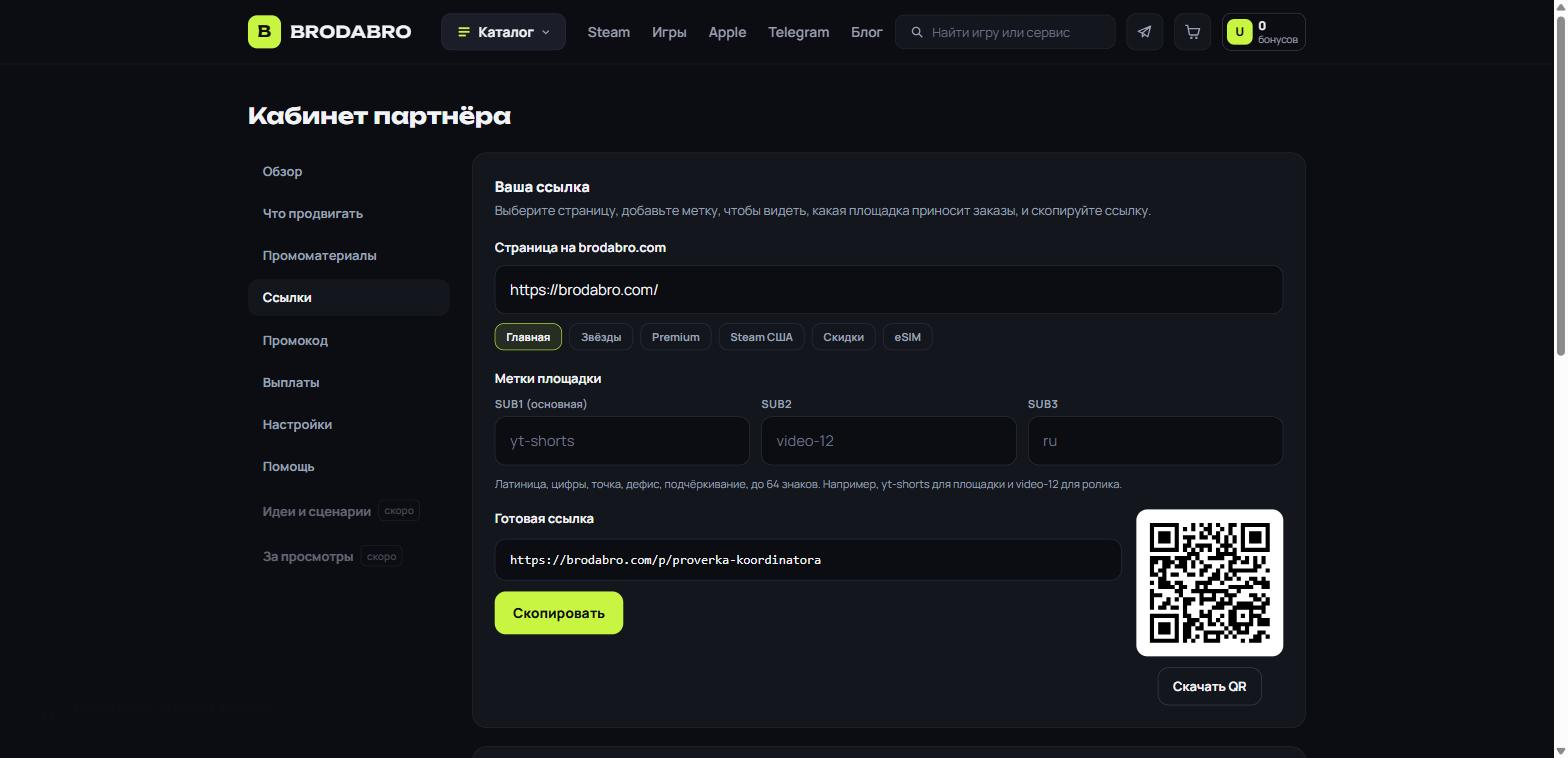The height and width of the screenshot is (758, 1568).
Task: Open Что продвигать in the sidebar
Action: (349, 213)
